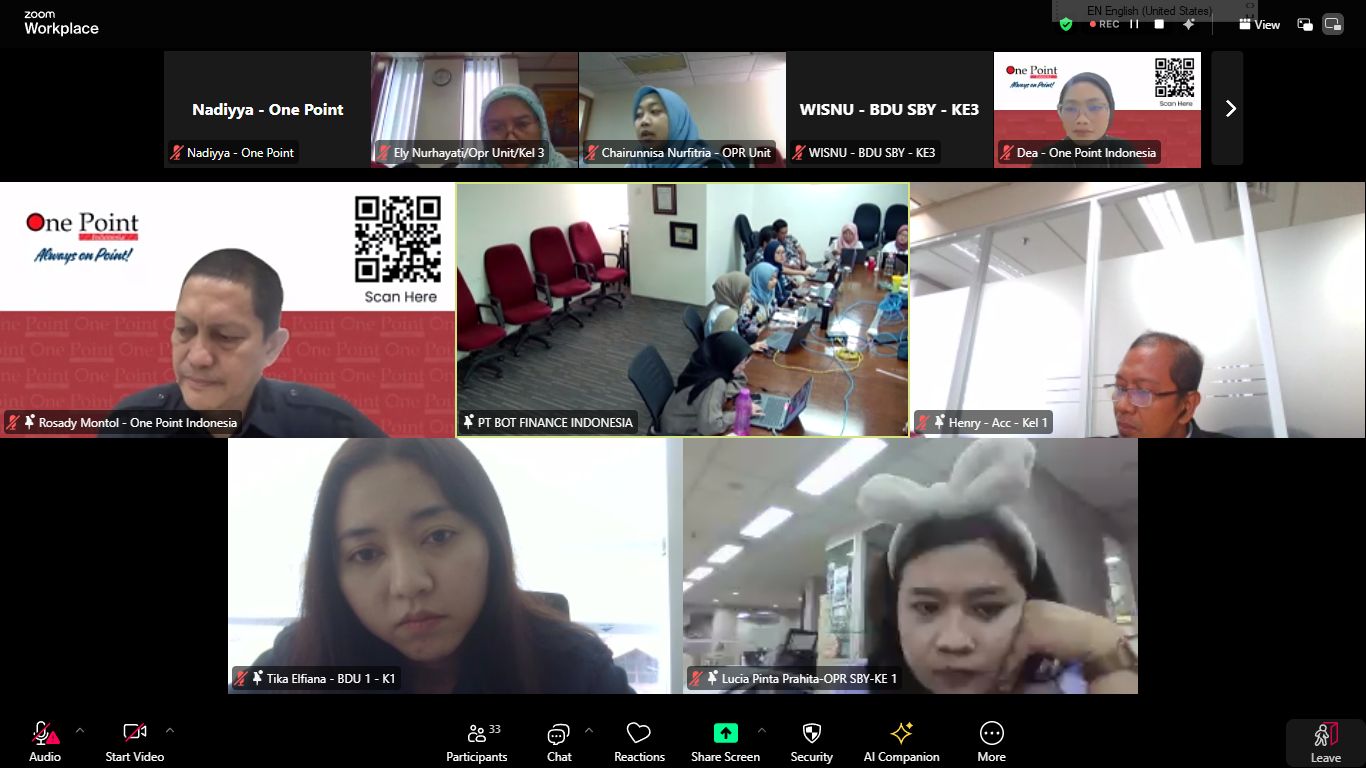Unmute the microphone with Audio button
This screenshot has width=1366, height=768.
(45, 742)
